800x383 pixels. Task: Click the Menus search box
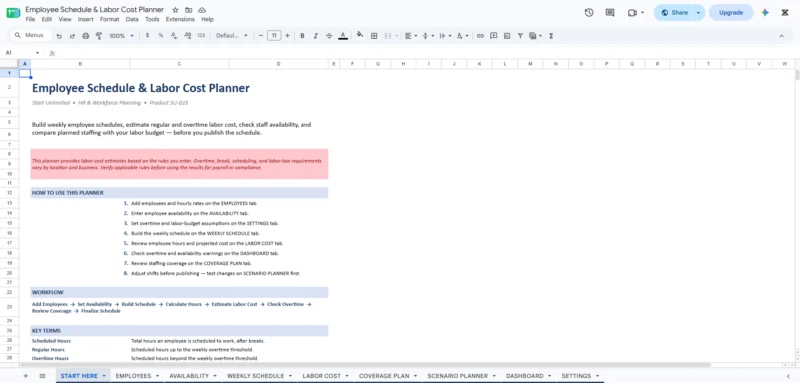(31, 36)
